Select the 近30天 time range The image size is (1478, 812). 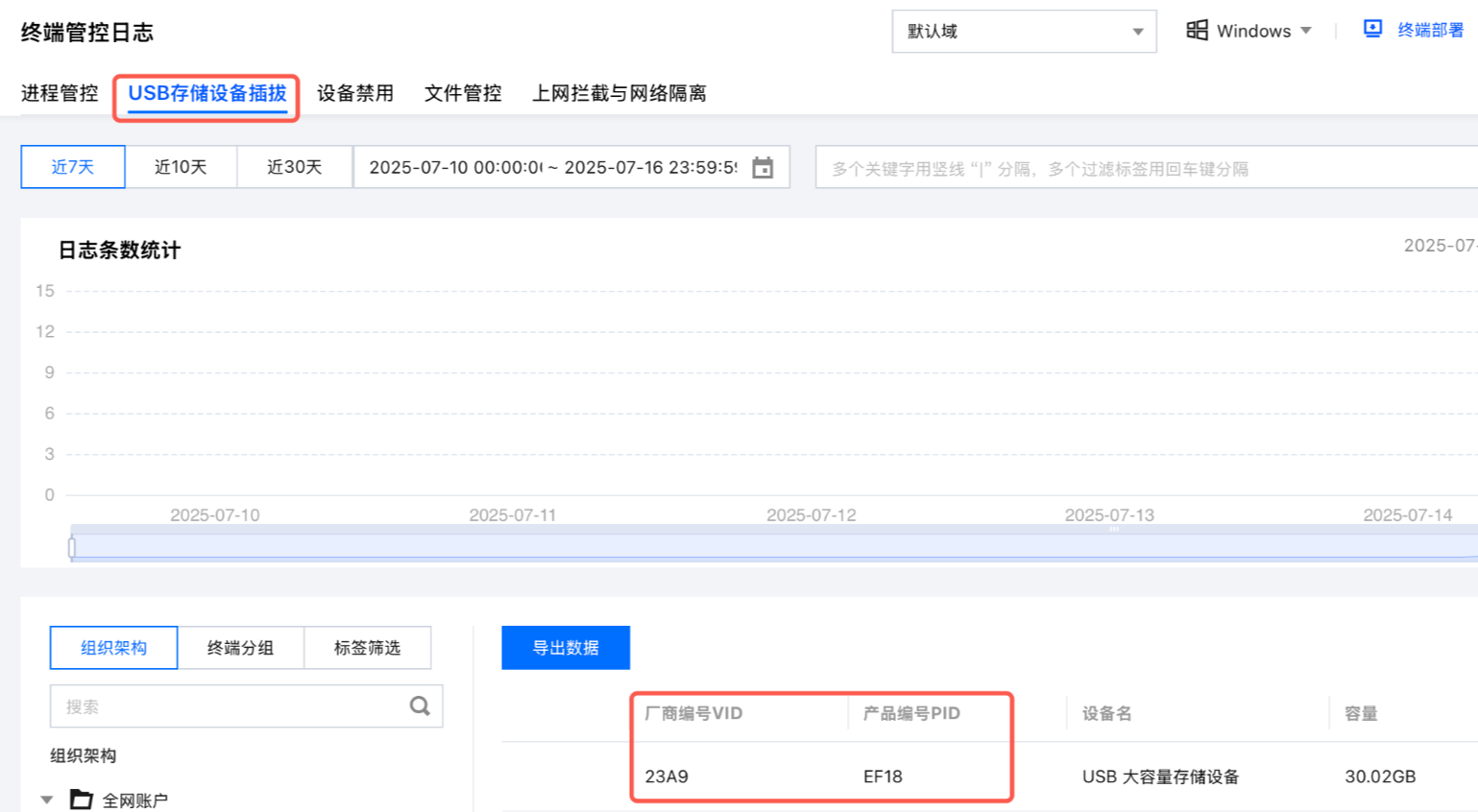tap(294, 167)
